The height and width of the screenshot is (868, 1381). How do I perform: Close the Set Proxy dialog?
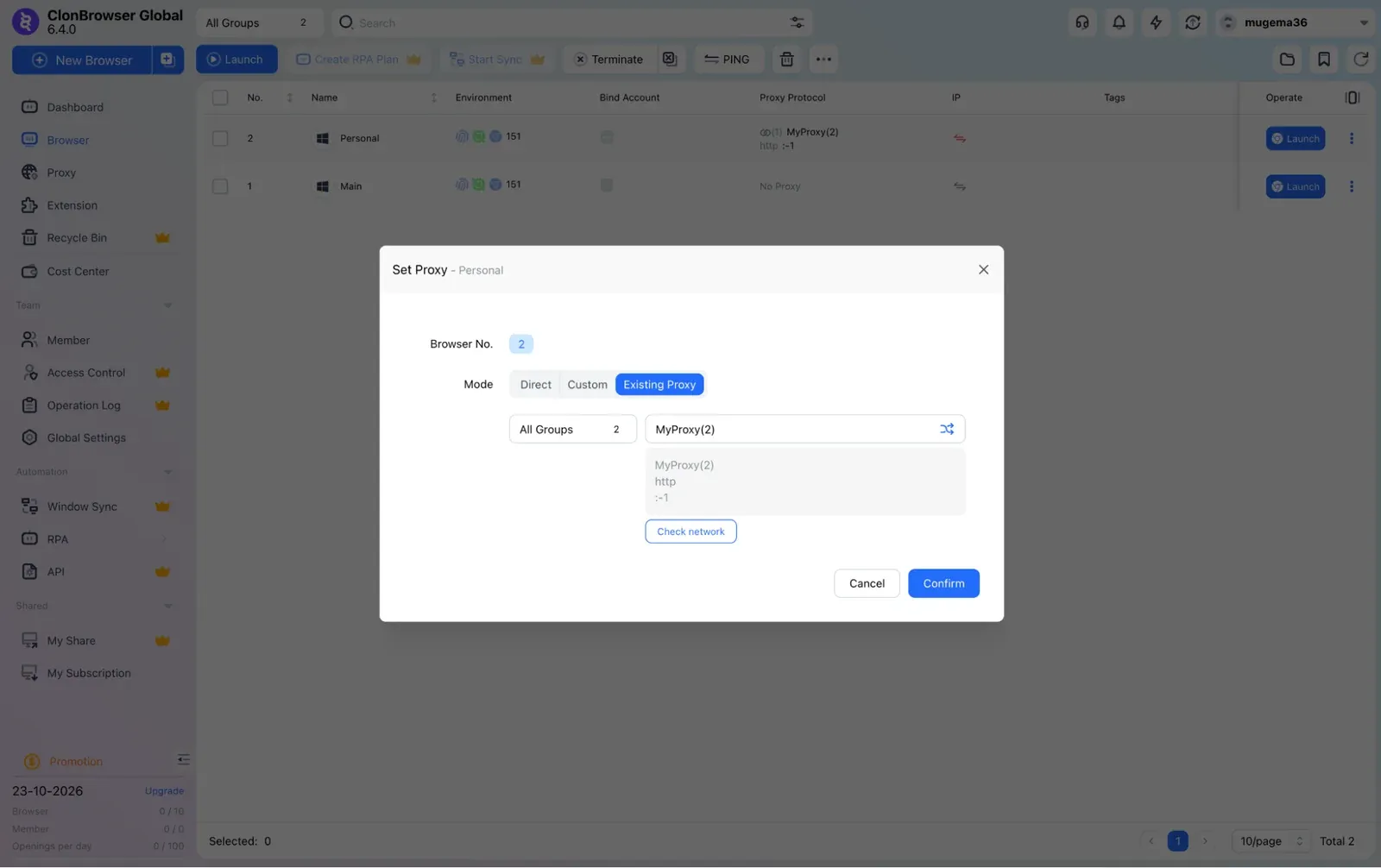coord(983,269)
